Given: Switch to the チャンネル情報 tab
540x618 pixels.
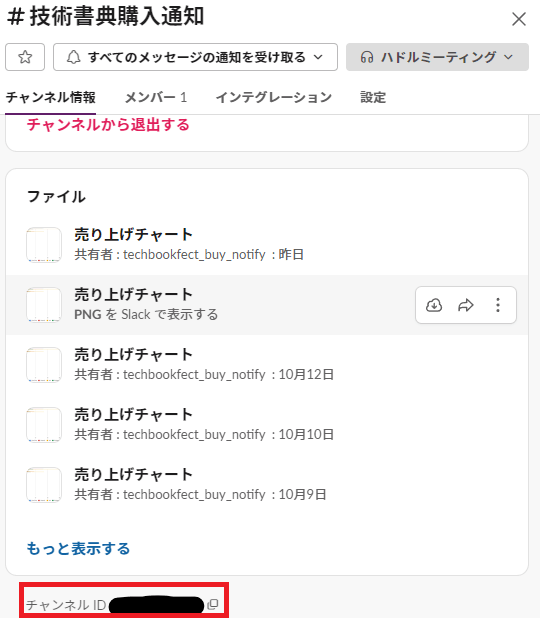Looking at the screenshot, I should click(50, 97).
